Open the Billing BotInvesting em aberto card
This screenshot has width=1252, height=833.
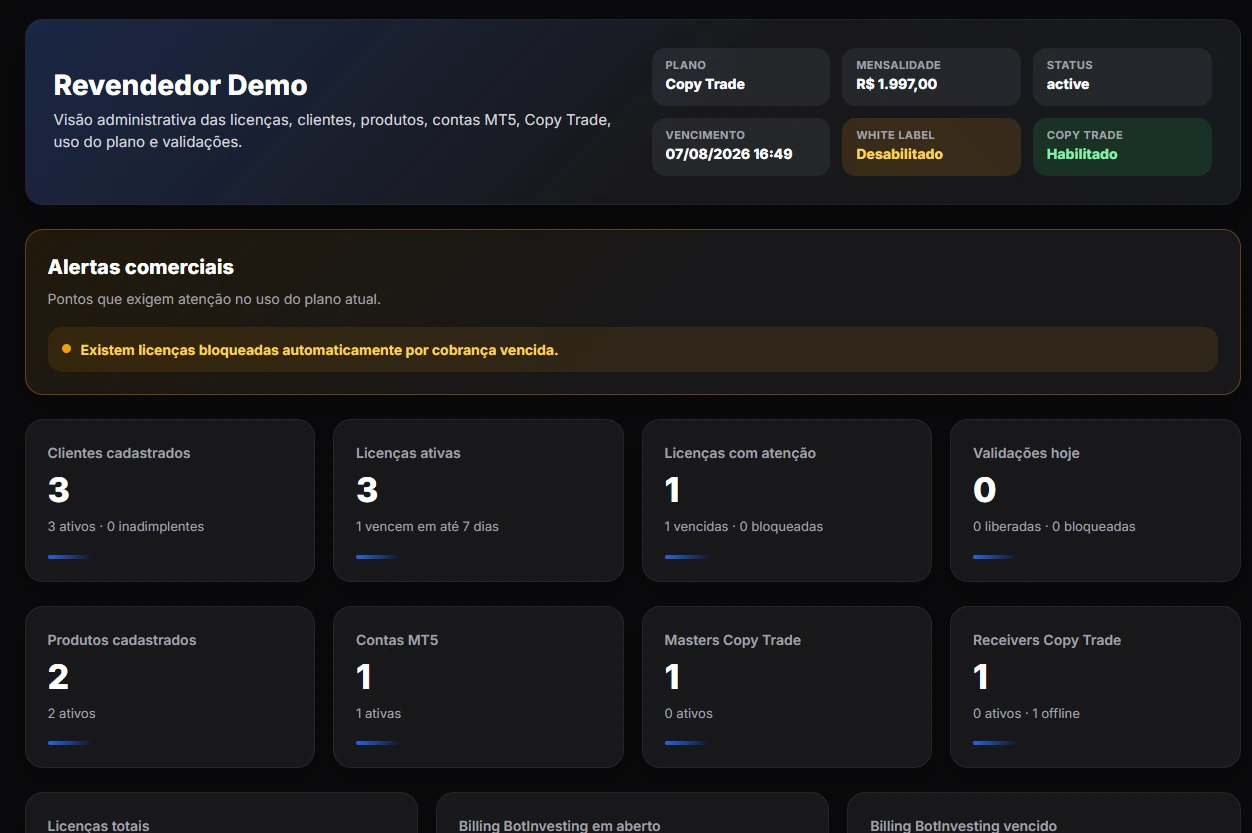pyautogui.click(x=632, y=813)
